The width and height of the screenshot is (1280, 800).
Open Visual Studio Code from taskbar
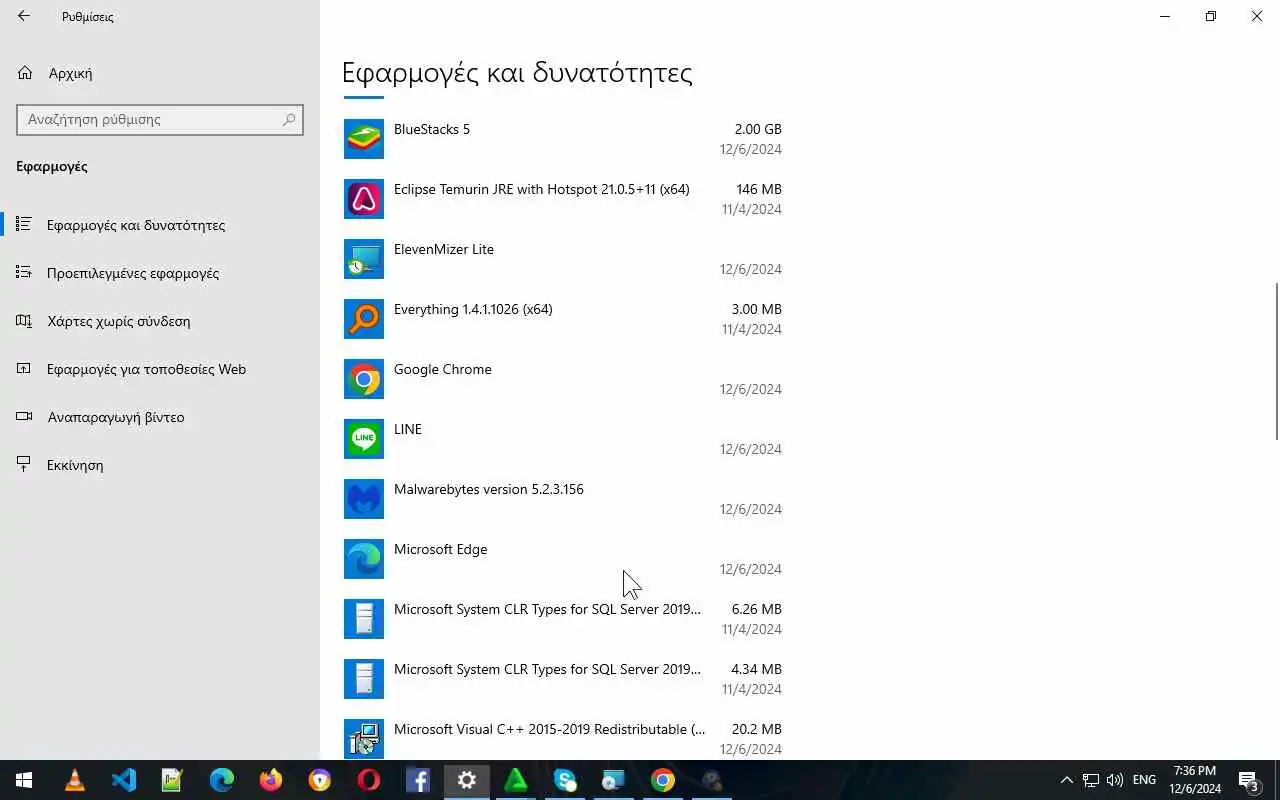pyautogui.click(x=124, y=780)
